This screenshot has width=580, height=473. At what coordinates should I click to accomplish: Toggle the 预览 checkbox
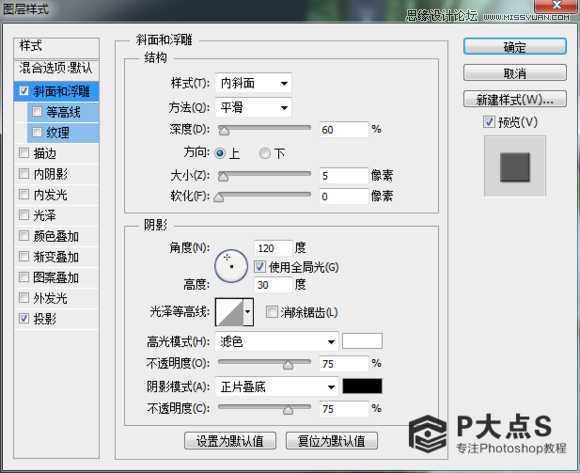tap(489, 122)
